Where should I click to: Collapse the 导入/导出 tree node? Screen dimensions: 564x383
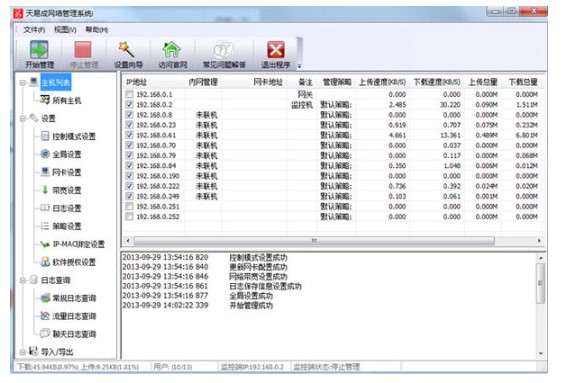coord(23,352)
